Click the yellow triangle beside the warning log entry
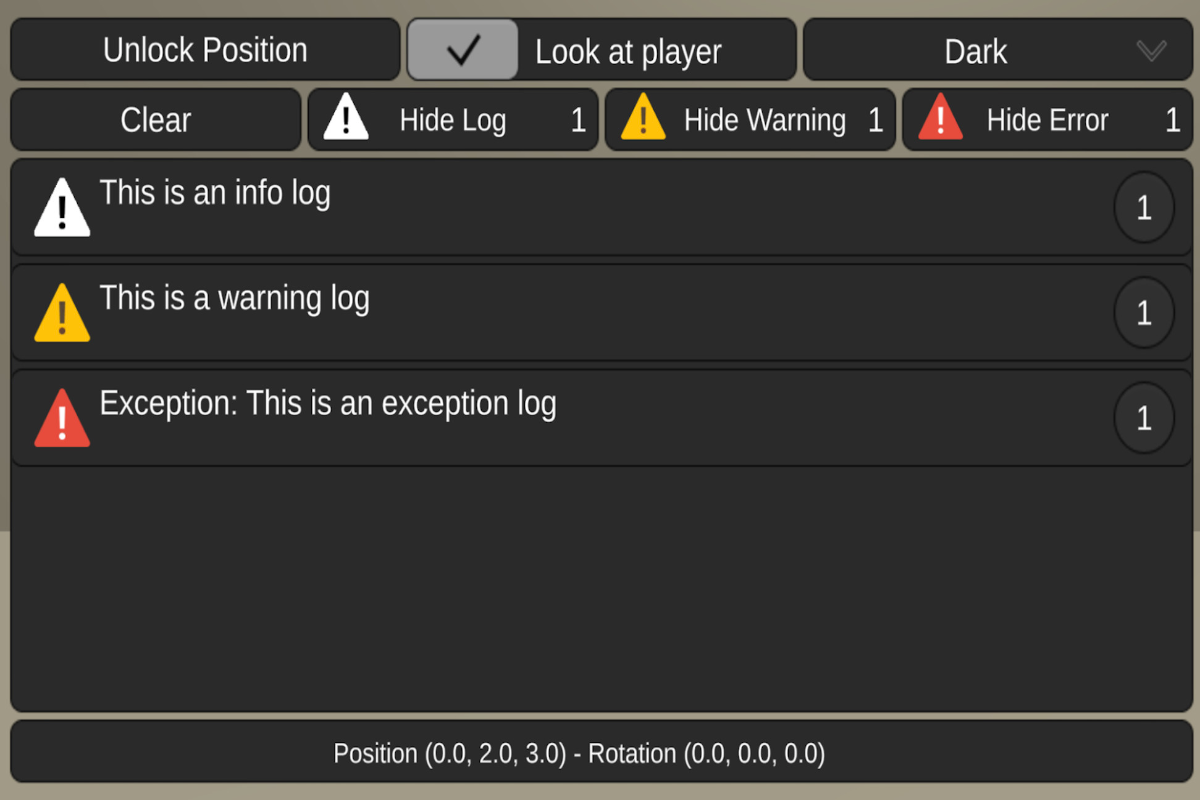 pyautogui.click(x=62, y=314)
